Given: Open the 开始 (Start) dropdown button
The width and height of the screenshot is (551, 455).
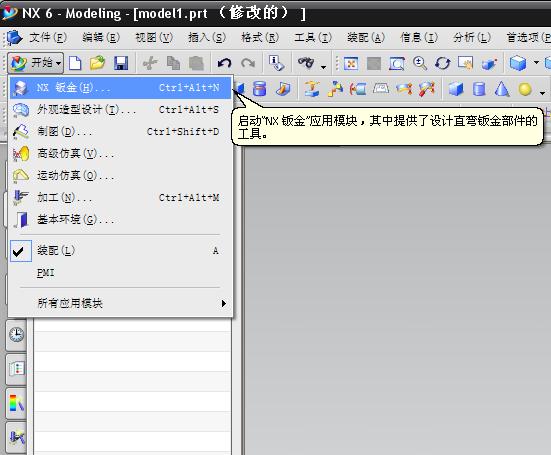Looking at the screenshot, I should point(36,63).
